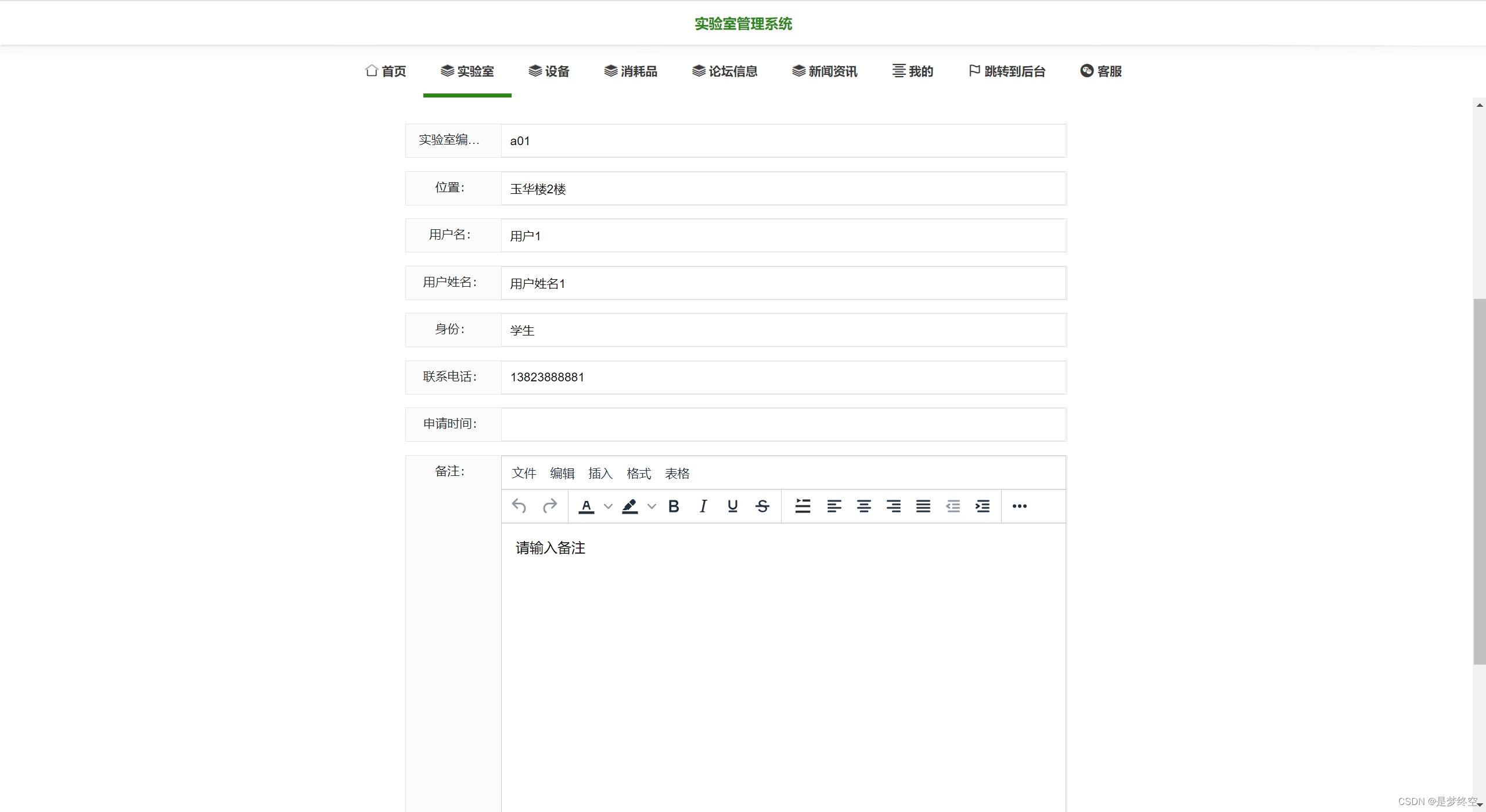Open the 编辑 menu in the editor

(x=562, y=473)
